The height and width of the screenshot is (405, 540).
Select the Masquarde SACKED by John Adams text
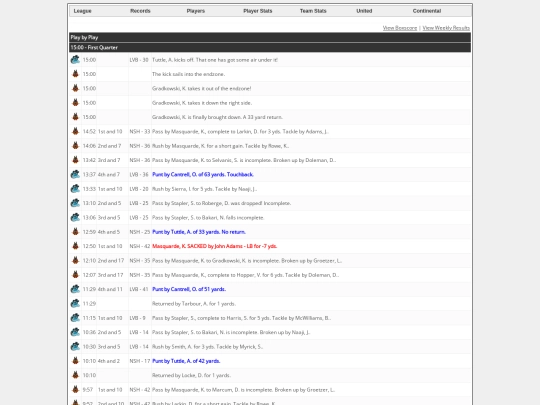[215, 246]
